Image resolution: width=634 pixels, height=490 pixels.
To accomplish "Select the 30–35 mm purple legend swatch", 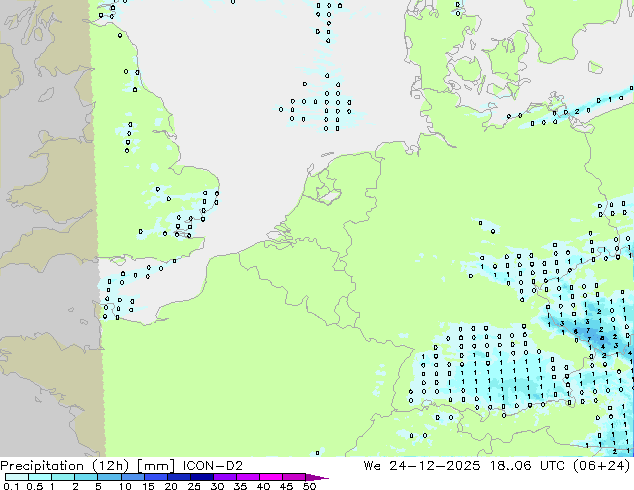I will pyautogui.click(x=224, y=477).
